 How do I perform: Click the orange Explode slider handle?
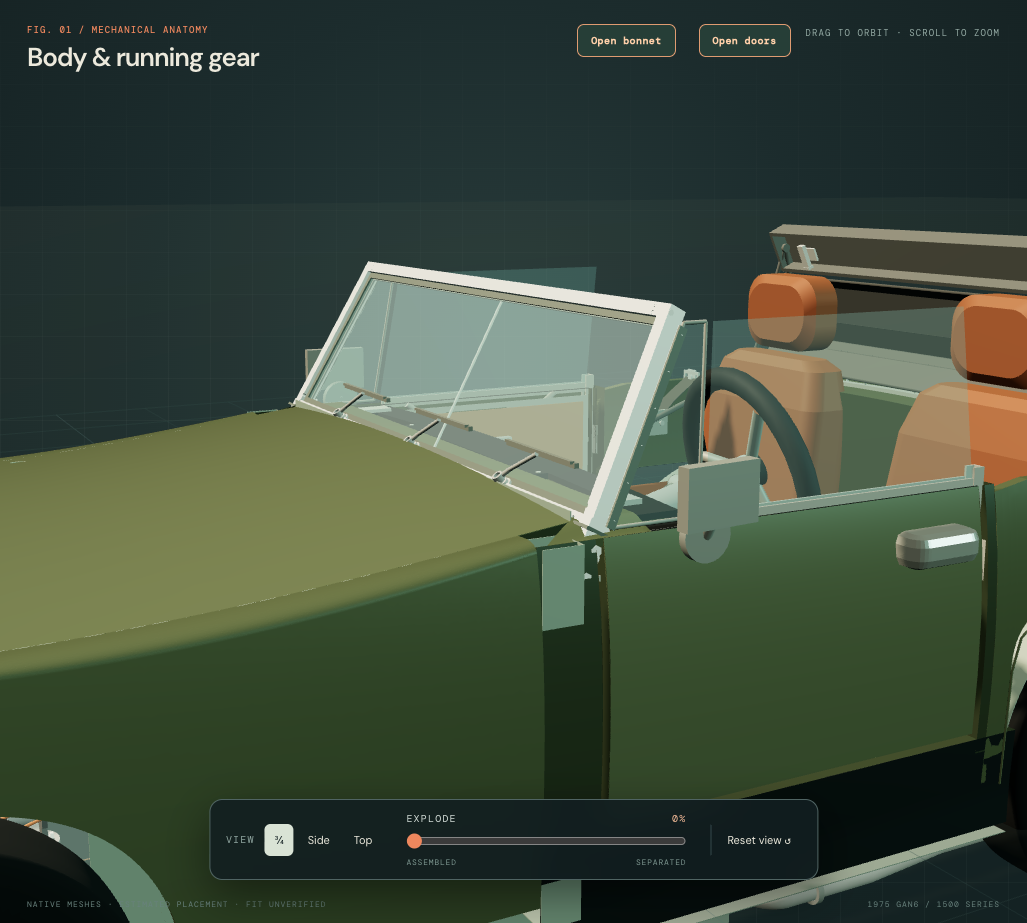[x=414, y=841]
